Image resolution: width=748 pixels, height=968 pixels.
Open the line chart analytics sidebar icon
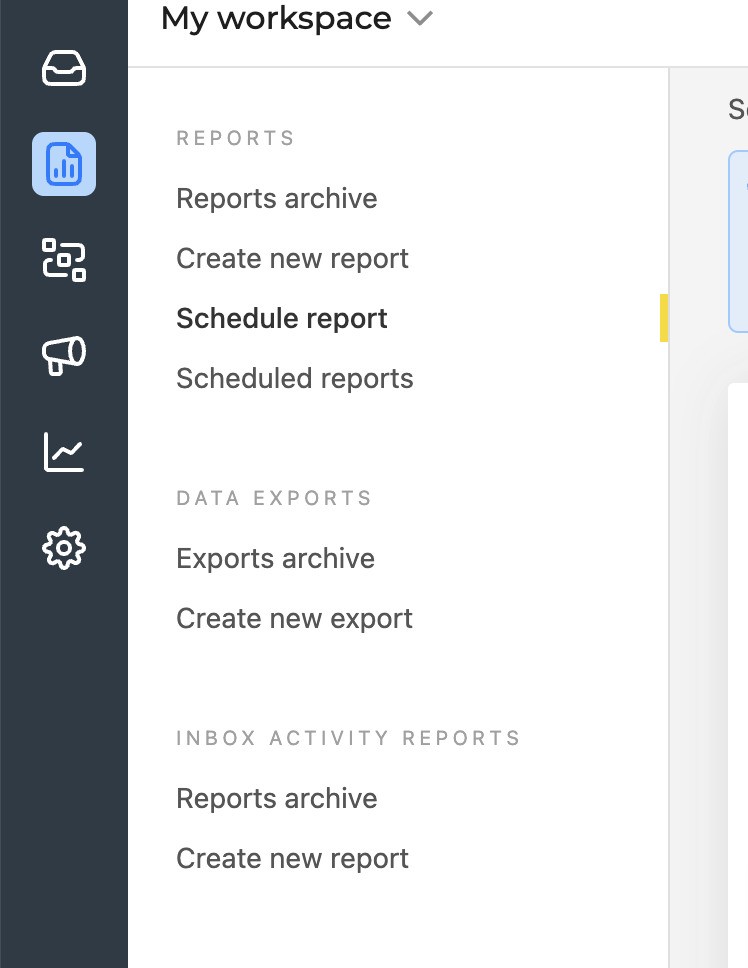coord(64,452)
